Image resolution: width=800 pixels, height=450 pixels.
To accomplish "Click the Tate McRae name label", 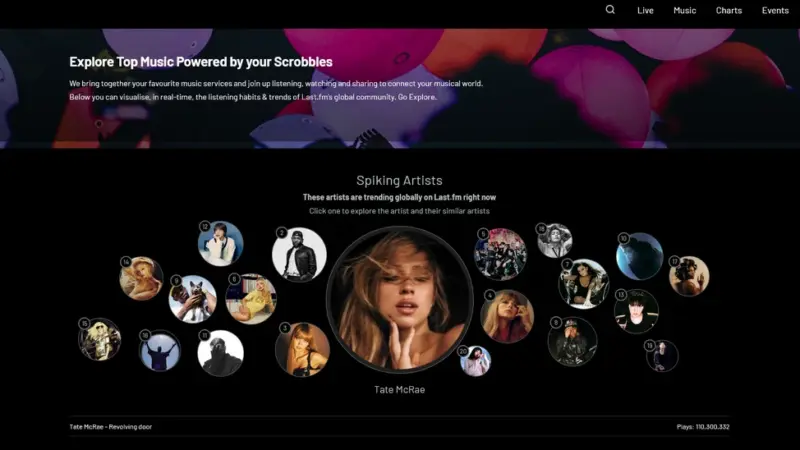I will tap(399, 389).
